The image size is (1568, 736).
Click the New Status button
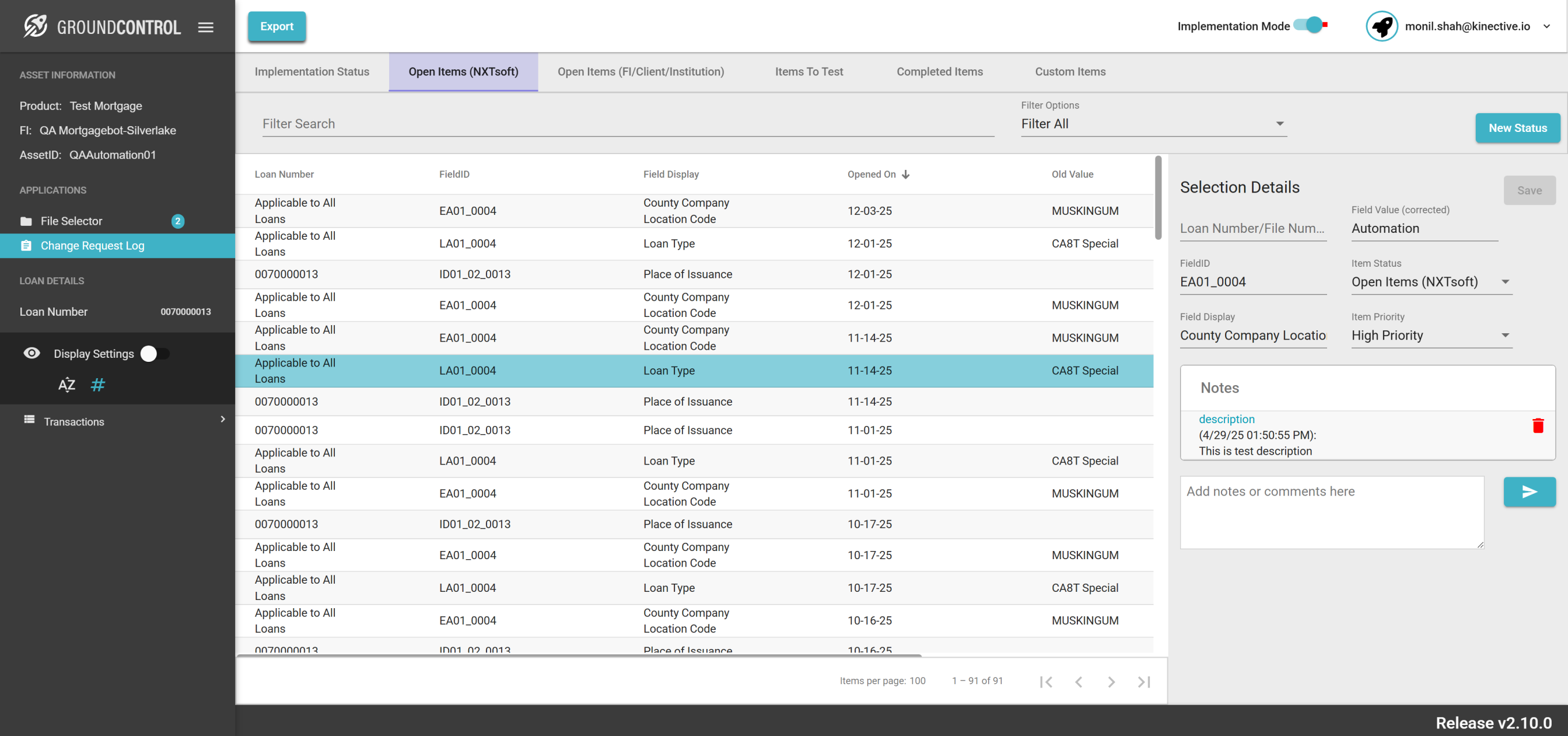point(1517,128)
